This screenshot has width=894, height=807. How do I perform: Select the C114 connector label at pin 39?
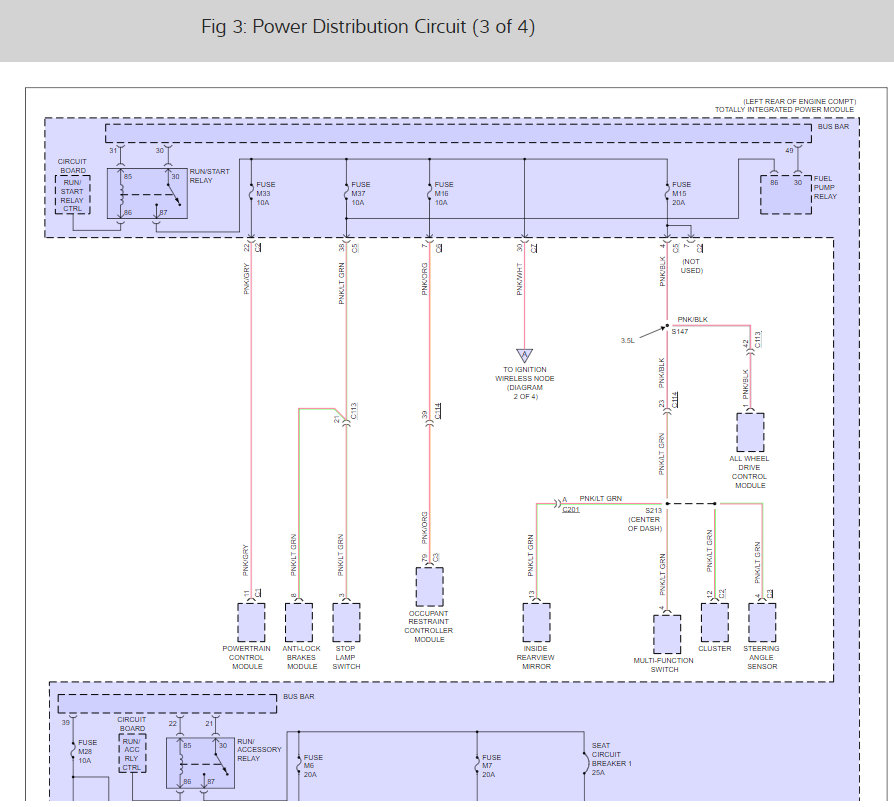tap(438, 411)
